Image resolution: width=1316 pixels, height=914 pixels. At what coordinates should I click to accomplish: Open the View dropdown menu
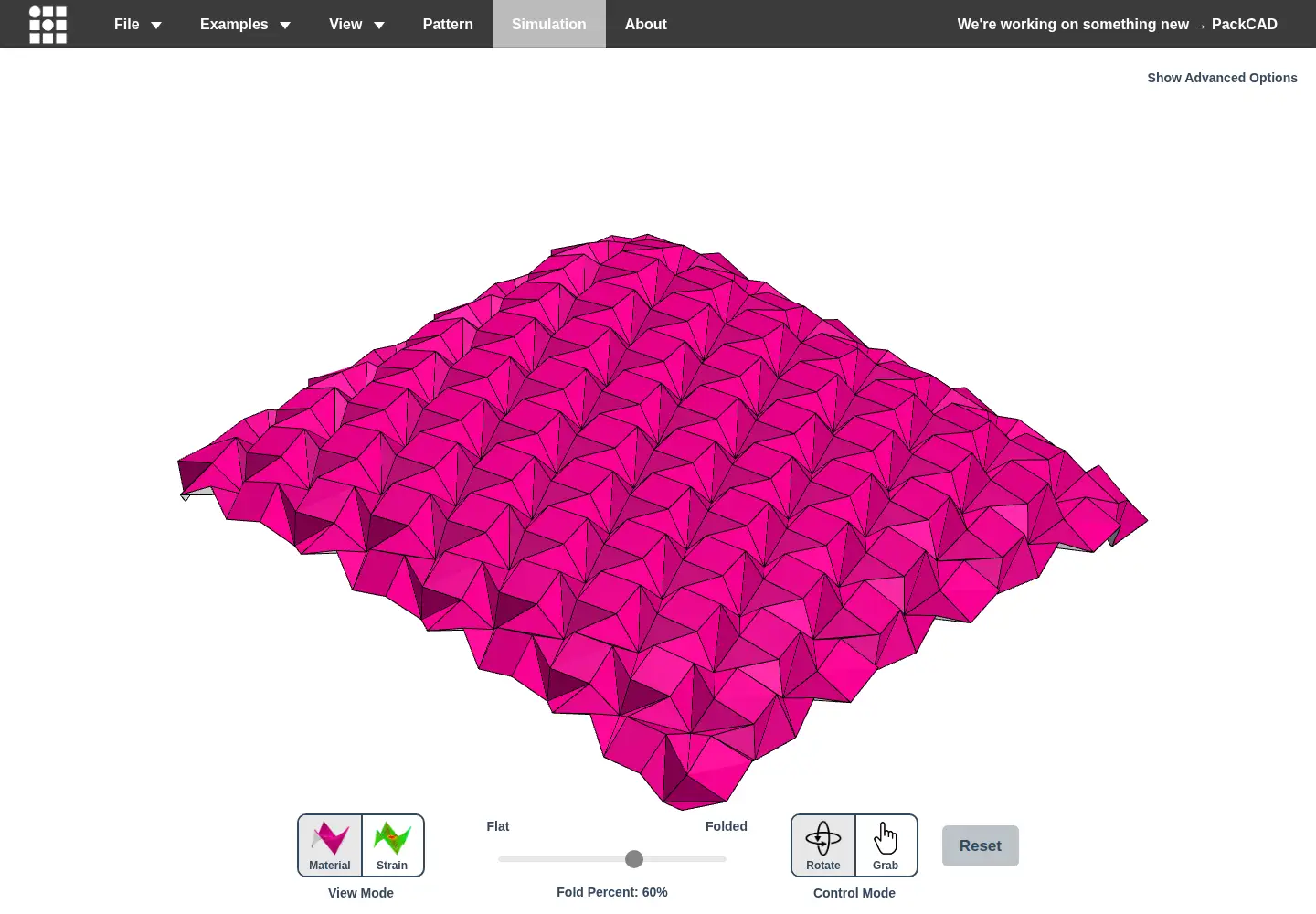click(x=356, y=25)
